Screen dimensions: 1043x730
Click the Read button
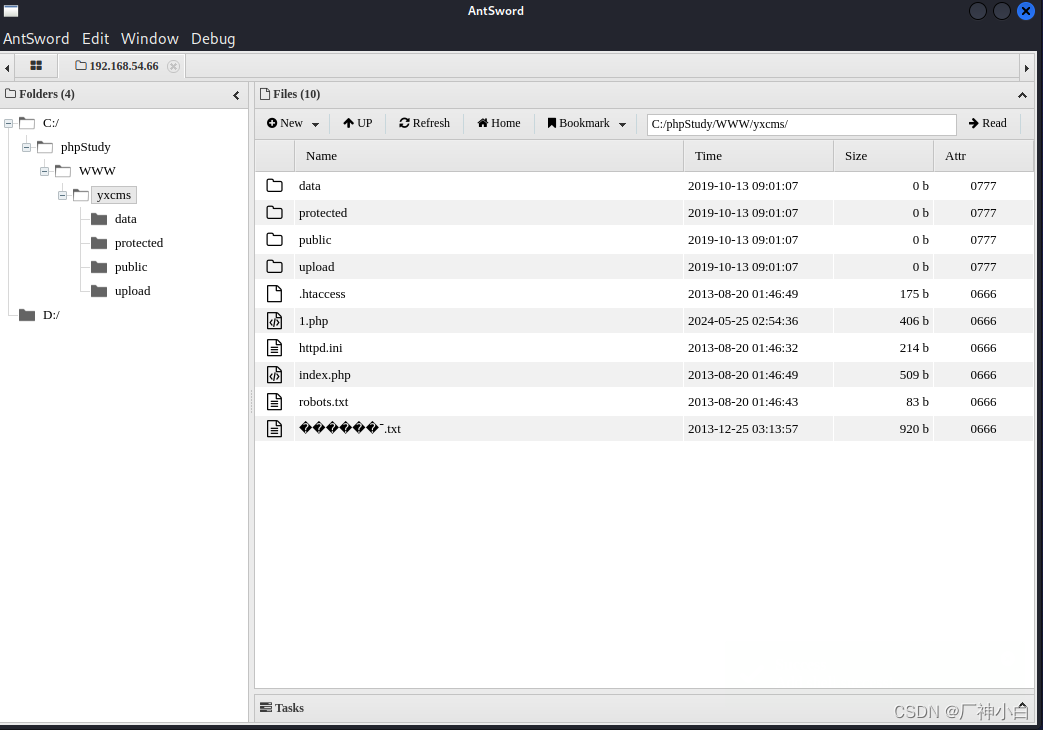coord(988,123)
